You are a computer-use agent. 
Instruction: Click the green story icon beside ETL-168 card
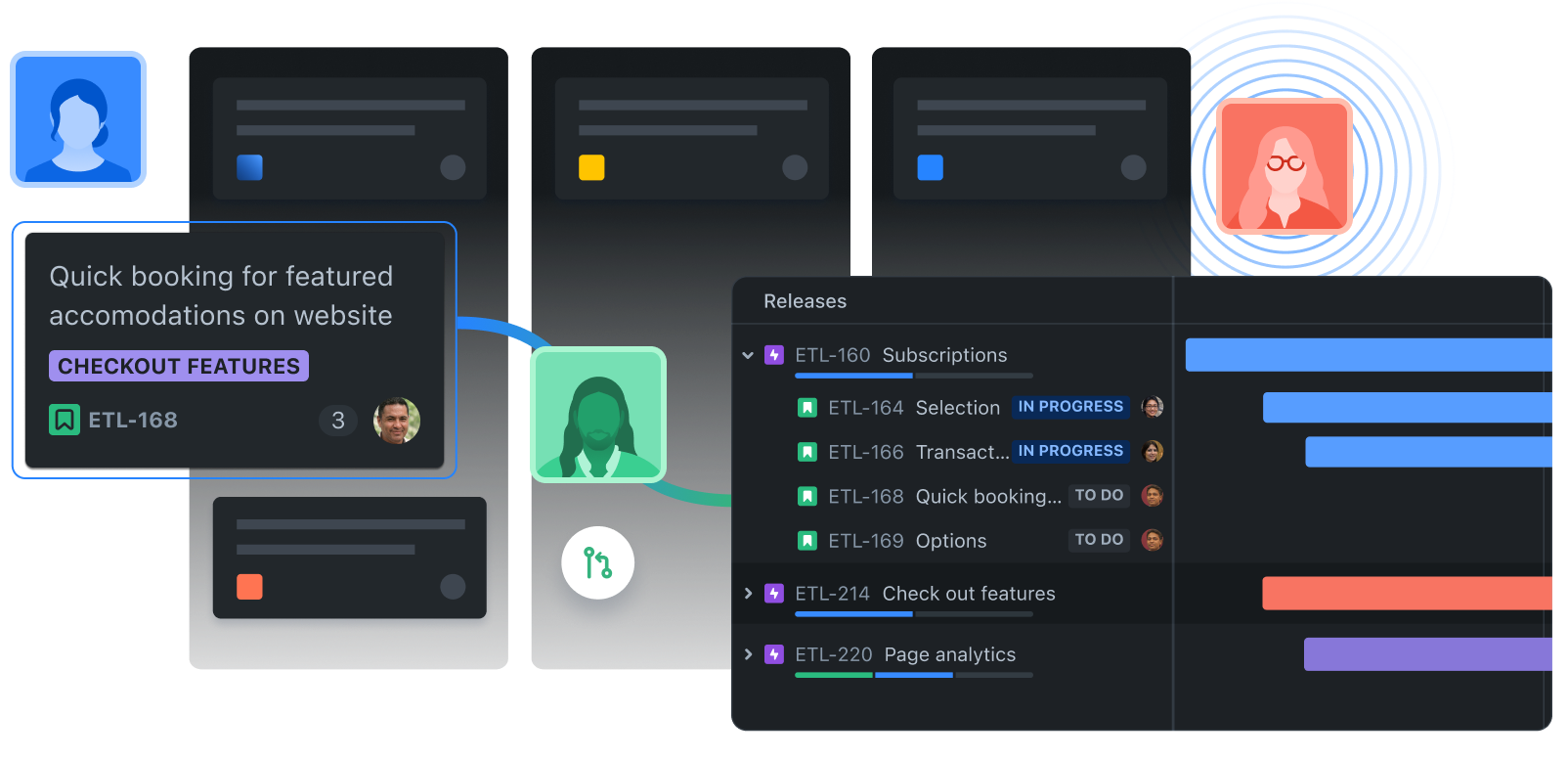65,421
